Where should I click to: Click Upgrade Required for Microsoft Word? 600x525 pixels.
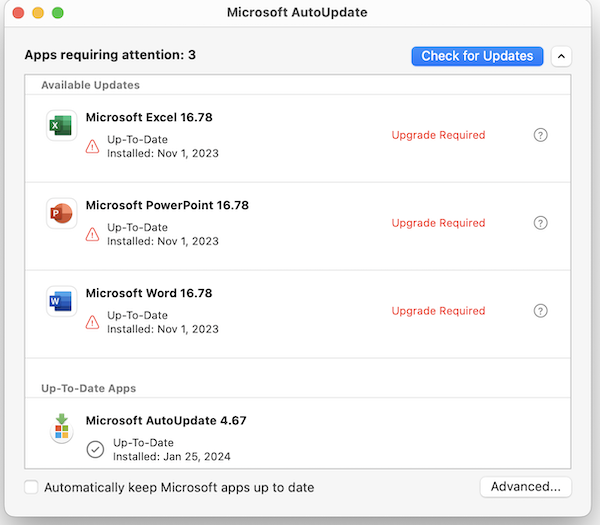[x=438, y=311]
